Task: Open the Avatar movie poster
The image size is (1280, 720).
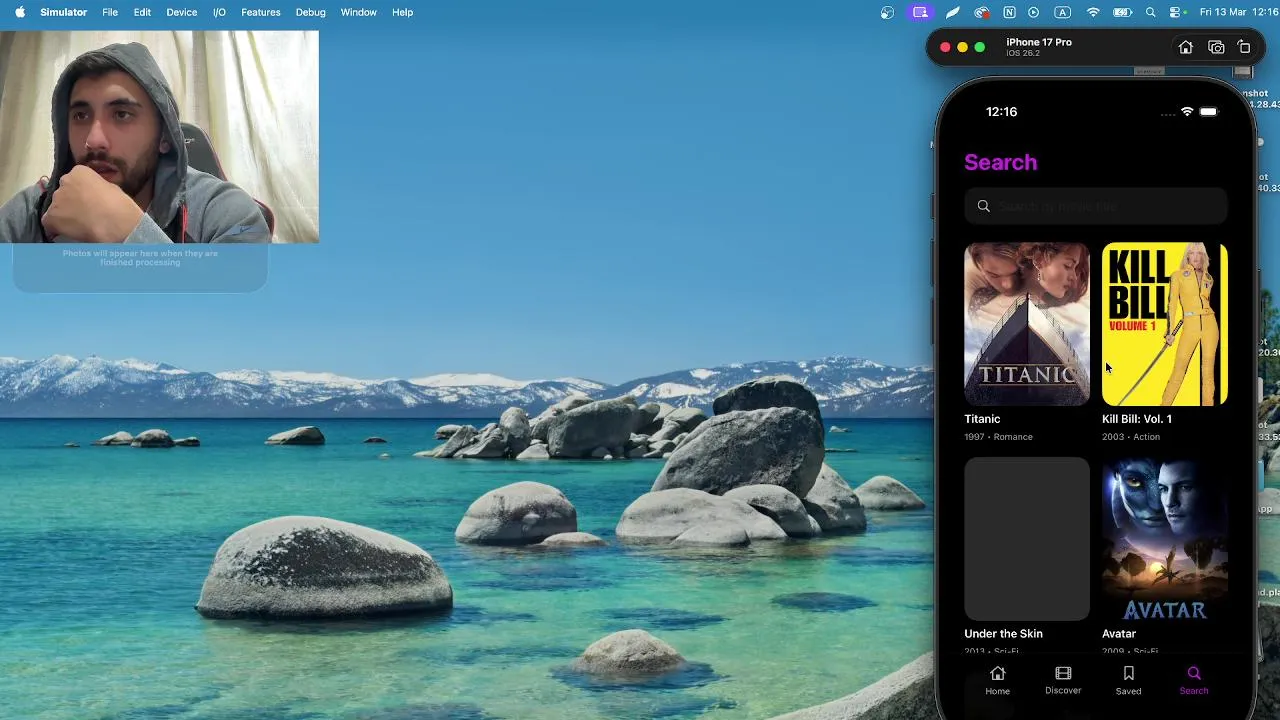Action: click(x=1165, y=539)
